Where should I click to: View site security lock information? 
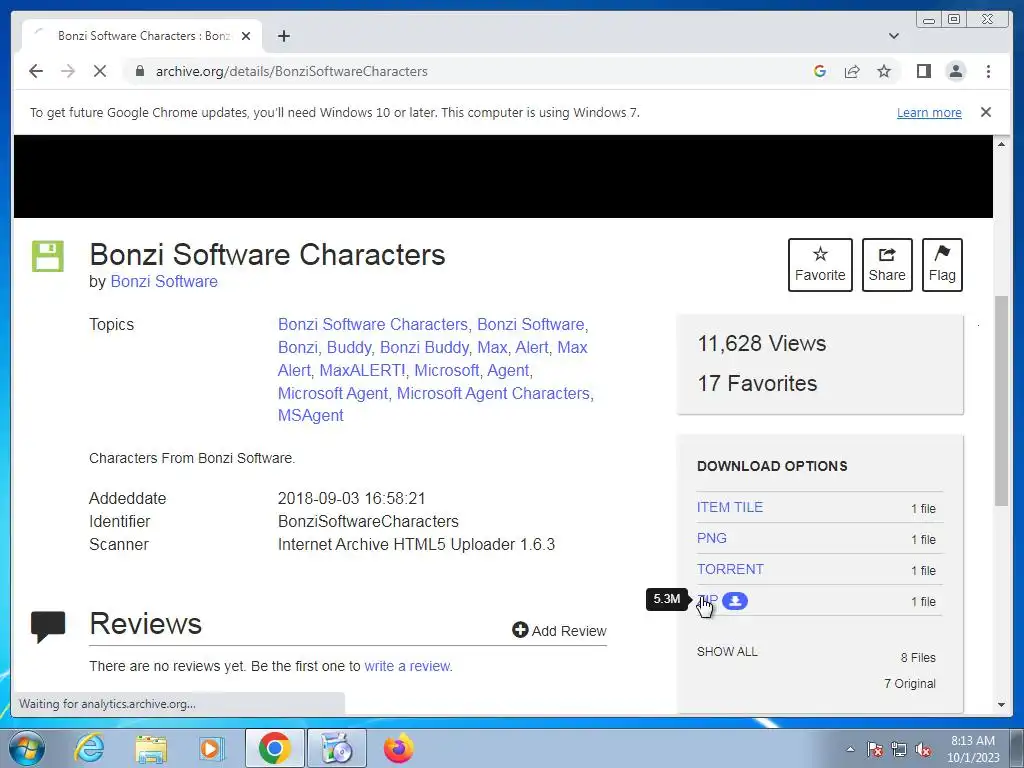click(x=139, y=71)
